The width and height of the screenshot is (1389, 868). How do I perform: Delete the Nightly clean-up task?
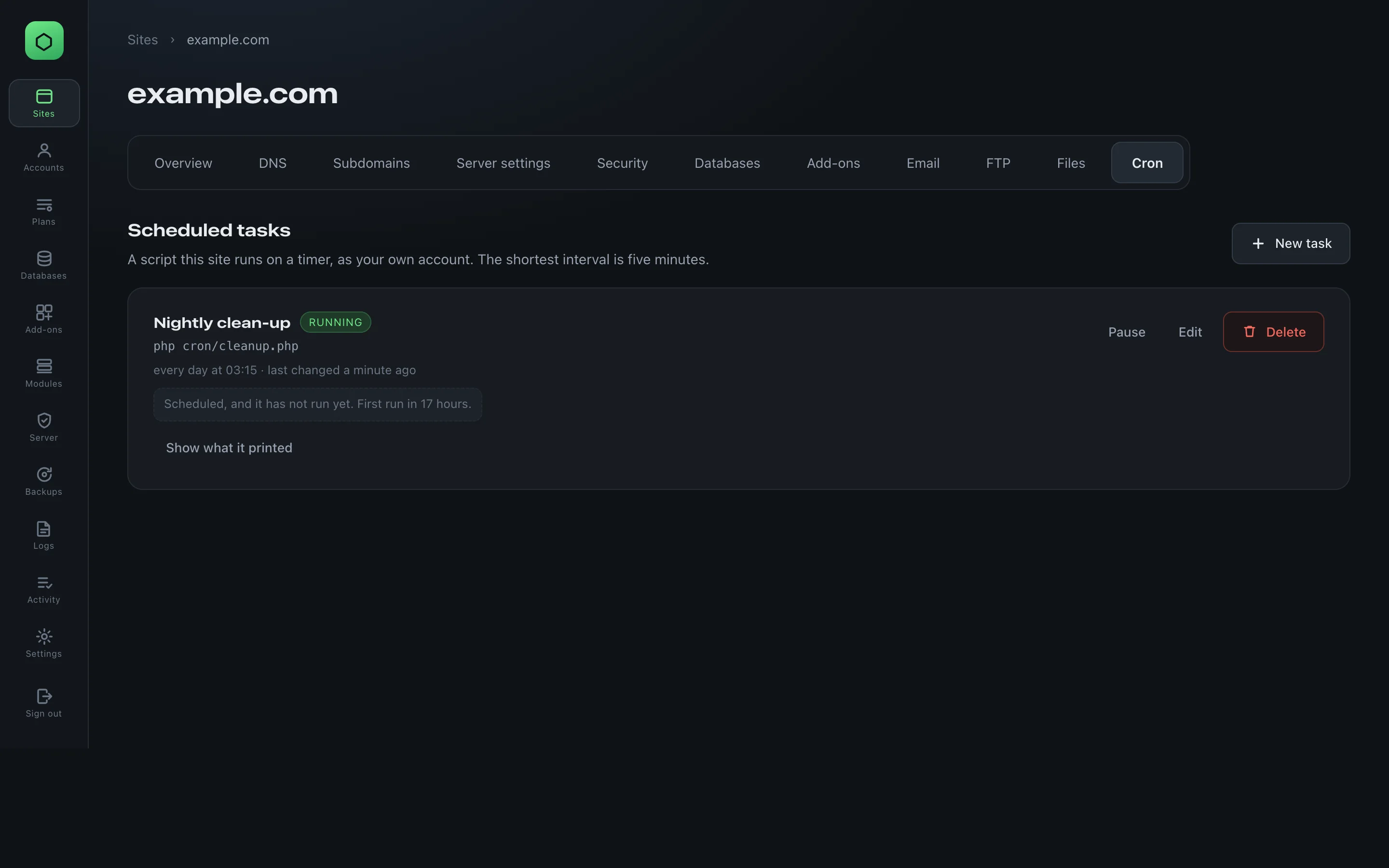click(x=1273, y=332)
